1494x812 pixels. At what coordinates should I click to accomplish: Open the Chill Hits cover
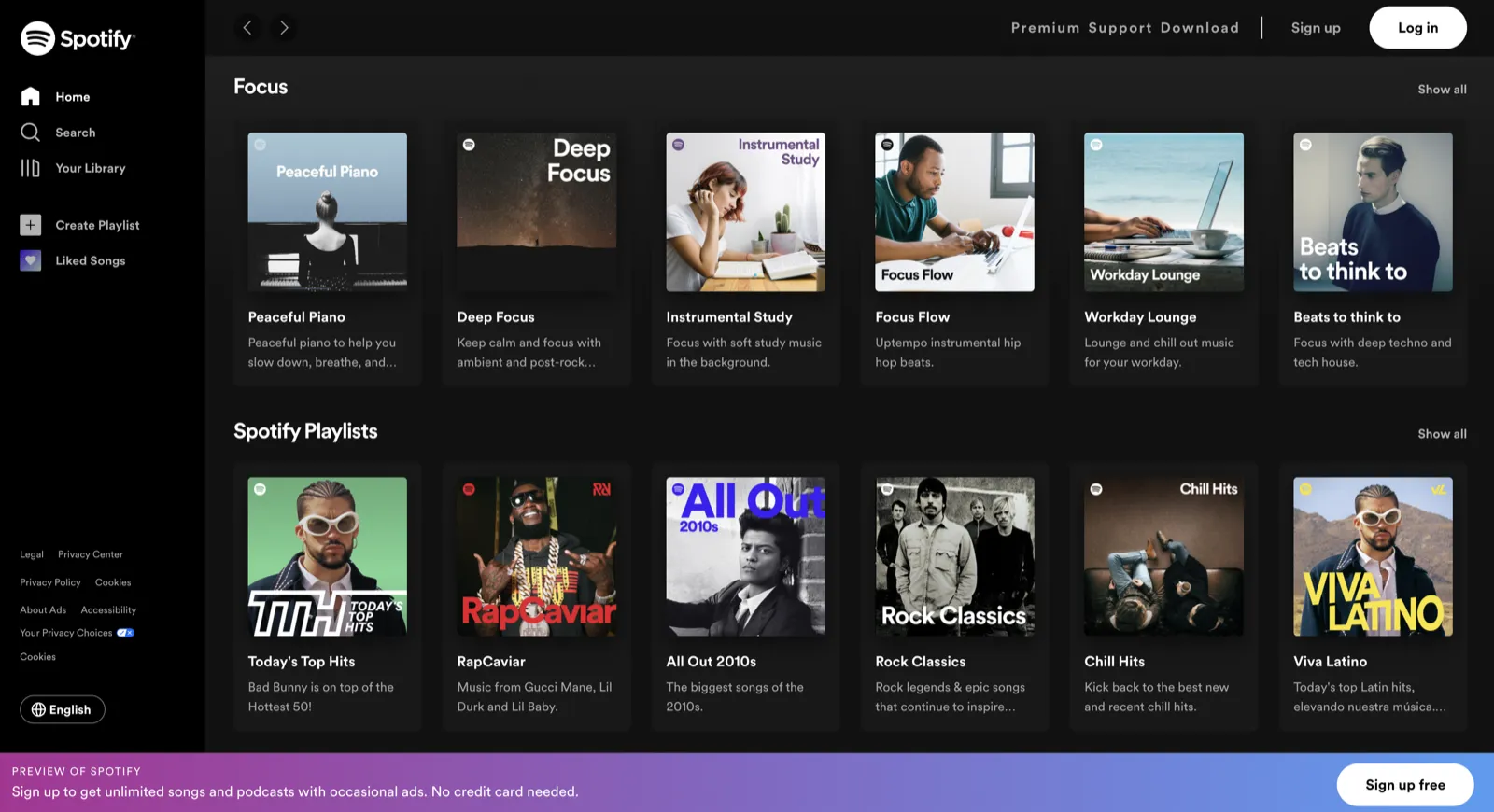pyautogui.click(x=1164, y=556)
